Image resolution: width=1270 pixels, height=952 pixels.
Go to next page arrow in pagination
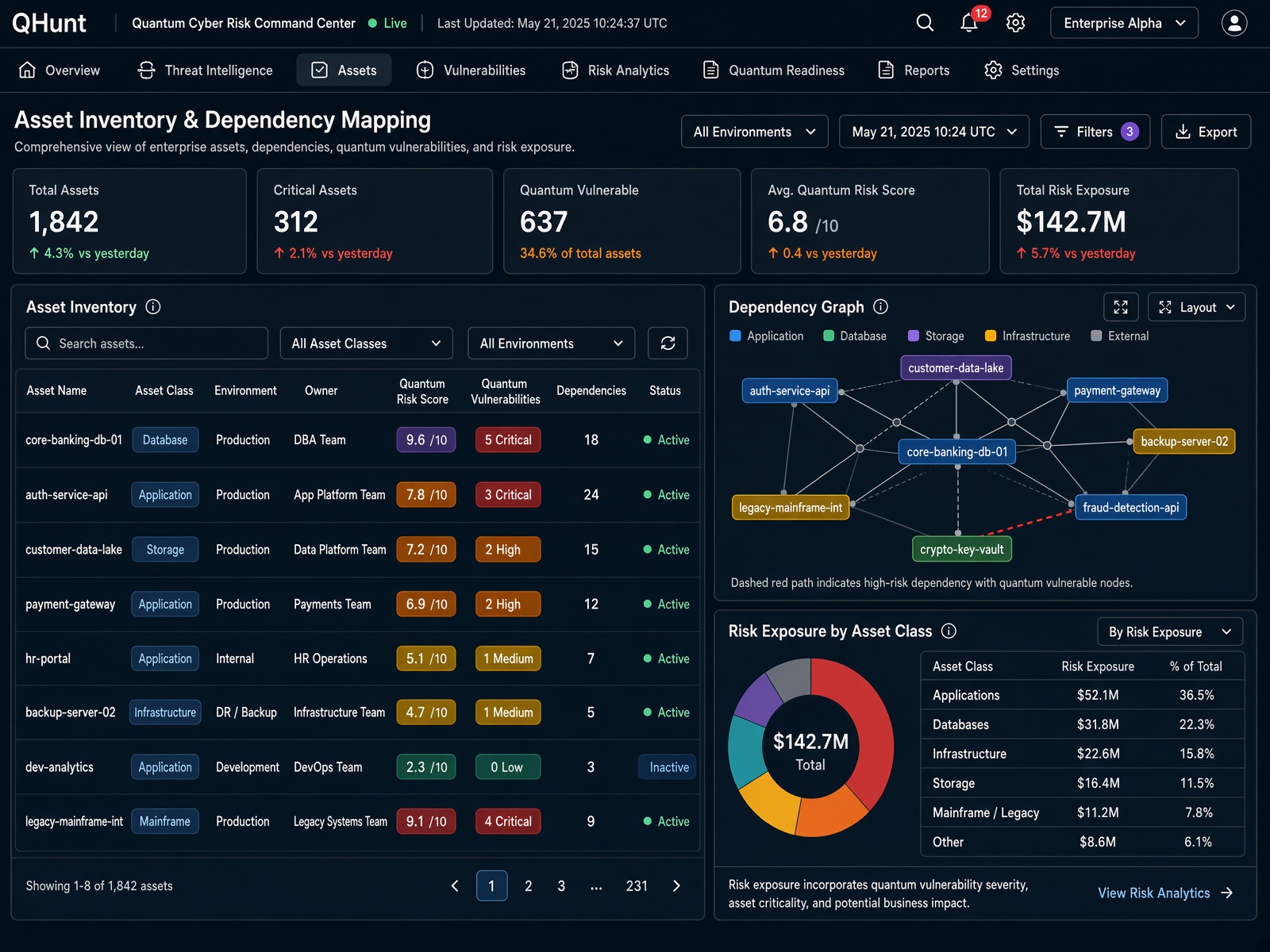tap(676, 886)
